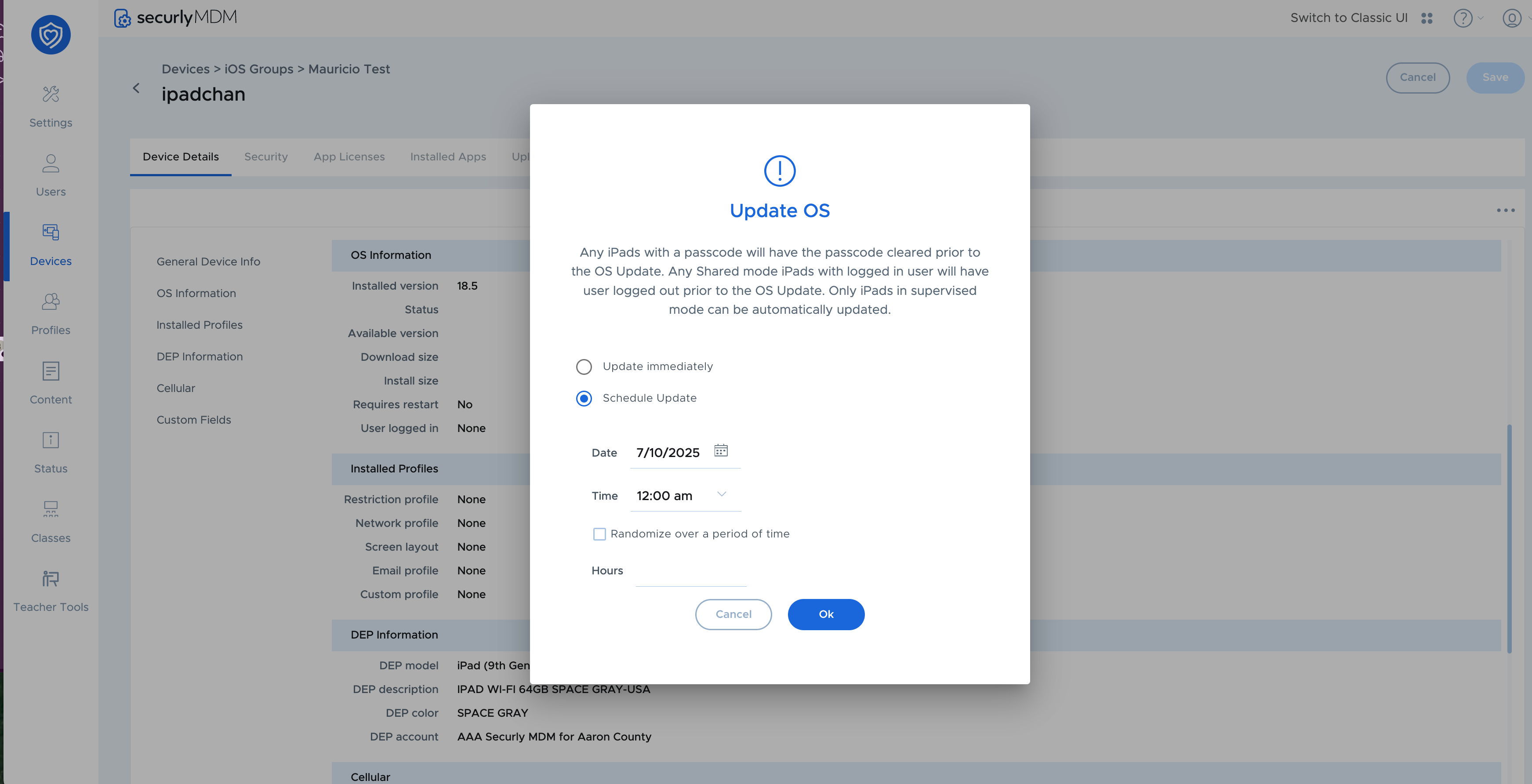
Task: Jump to DEP Information in side list
Action: tap(199, 356)
